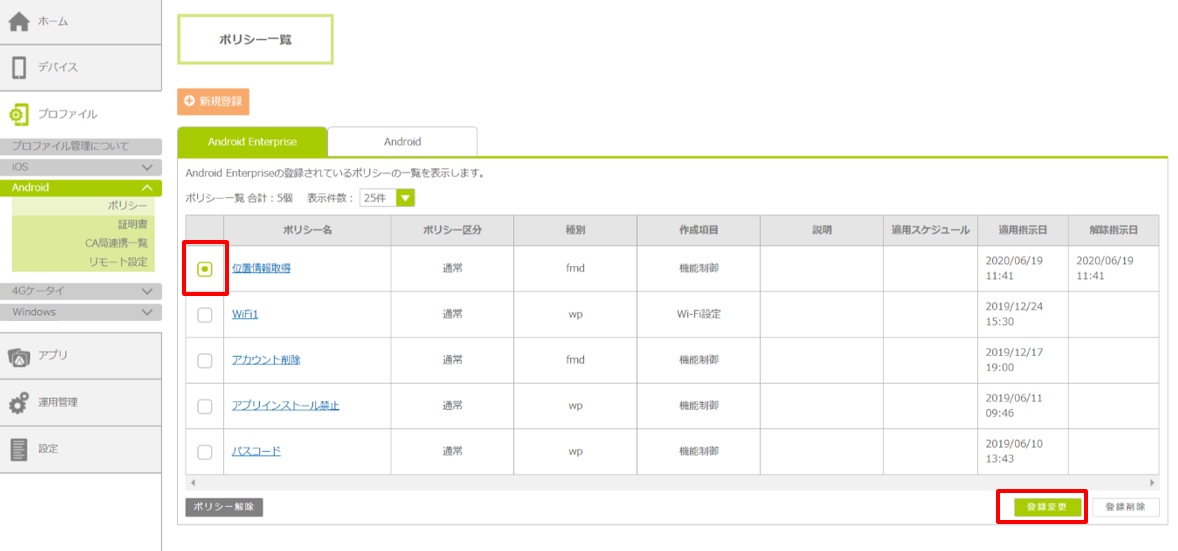Select the Android Enterprise tab
The height and width of the screenshot is (551, 1178).
point(252,142)
